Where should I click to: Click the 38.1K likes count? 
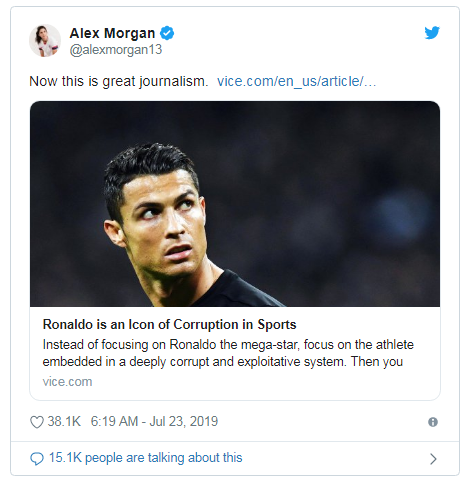(64, 421)
